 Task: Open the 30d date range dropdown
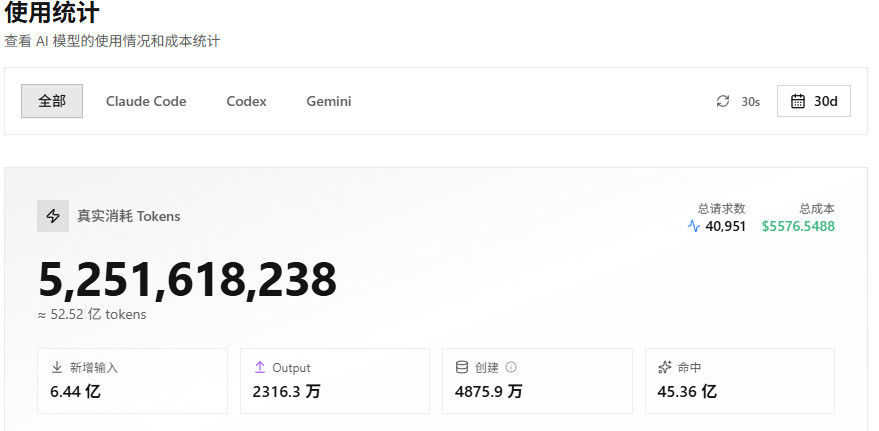pos(814,101)
